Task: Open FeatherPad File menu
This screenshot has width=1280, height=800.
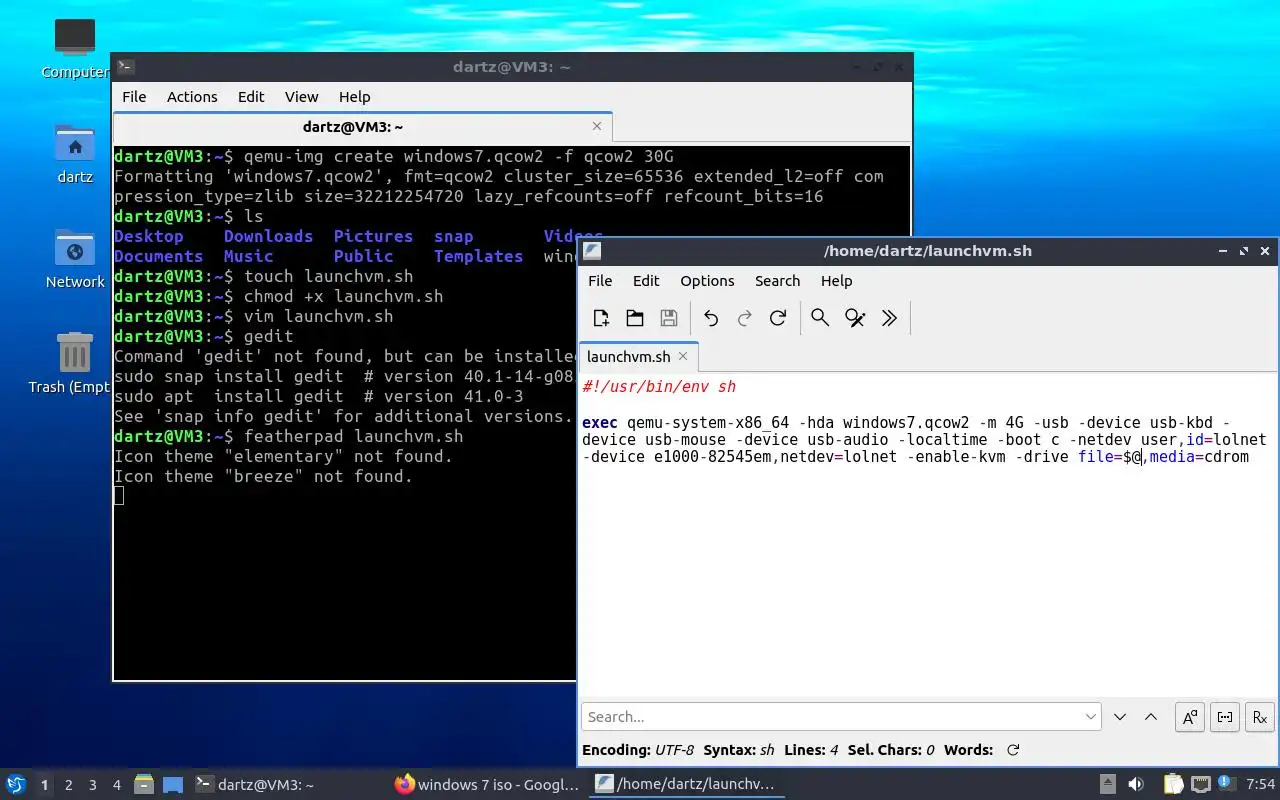Action: [600, 281]
